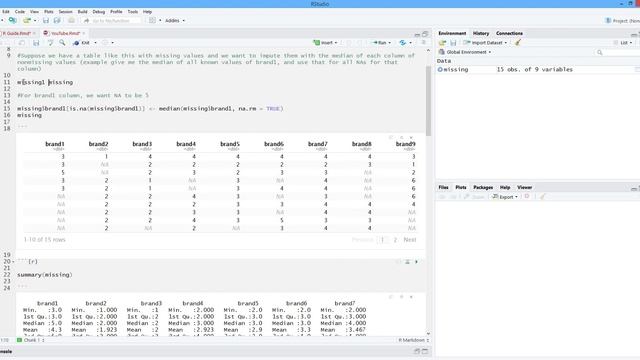
Task: Click the print icon in main toolbar
Action: (x=71, y=20)
